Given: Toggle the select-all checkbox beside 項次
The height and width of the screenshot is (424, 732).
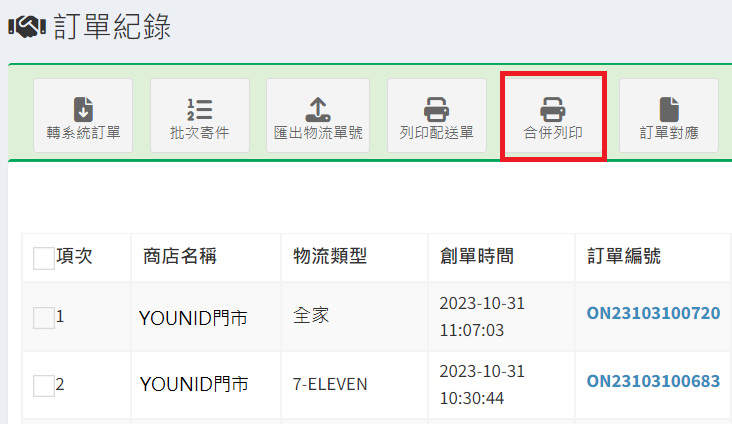Looking at the screenshot, I should tap(44, 258).
